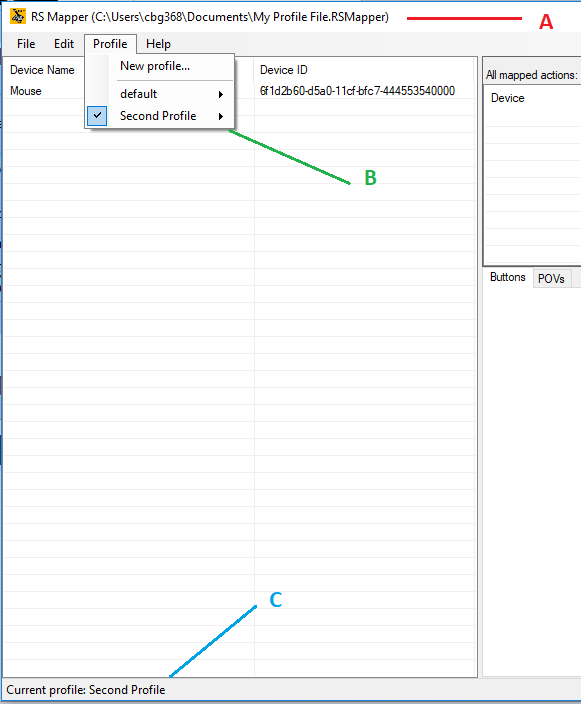Viewport: 581px width, 704px height.
Task: Expand the default profile submenu arrow
Action: tap(221, 94)
